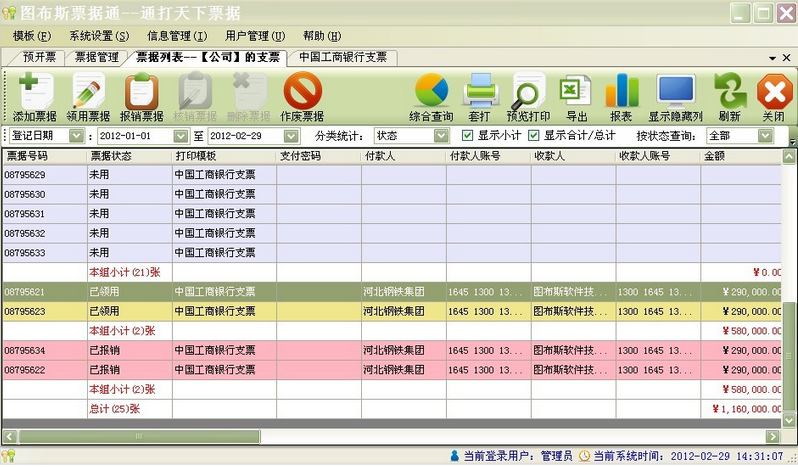This screenshot has height=467, width=798.
Task: Open 综合查询 pie chart query
Action: [431, 97]
